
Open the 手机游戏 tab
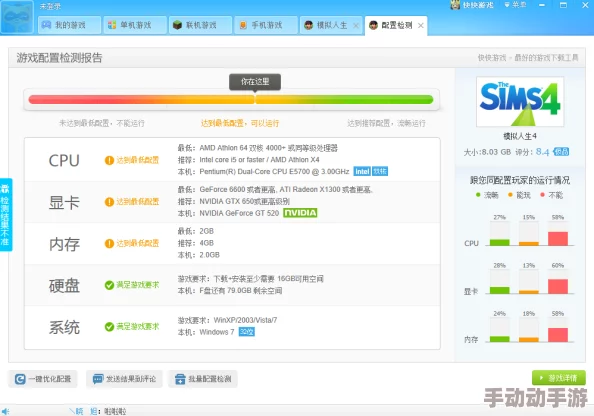click(x=266, y=25)
